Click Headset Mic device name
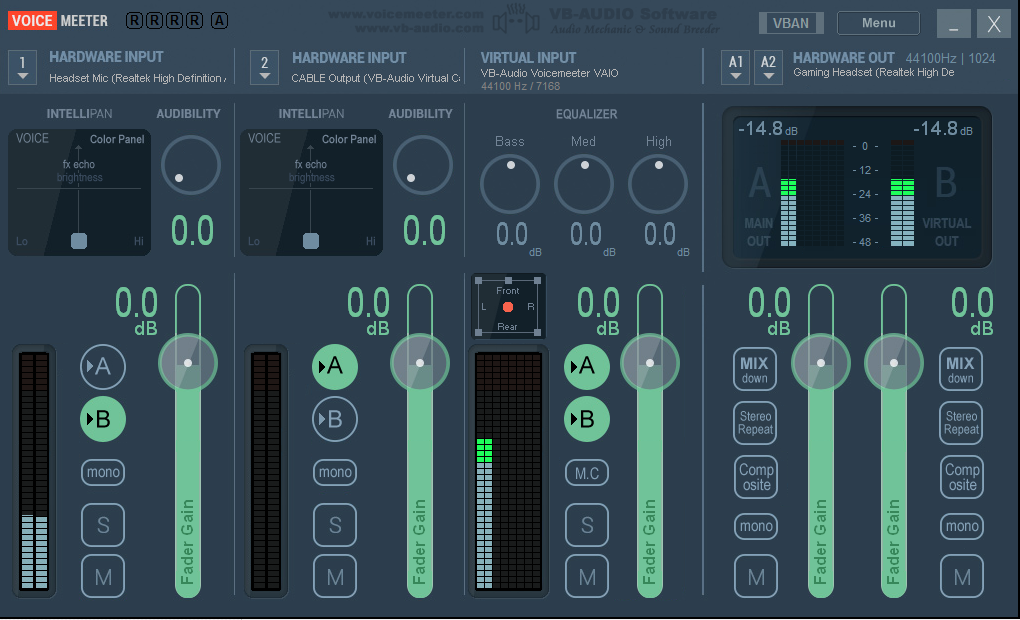Screen dimensions: 1020x620 [137, 78]
